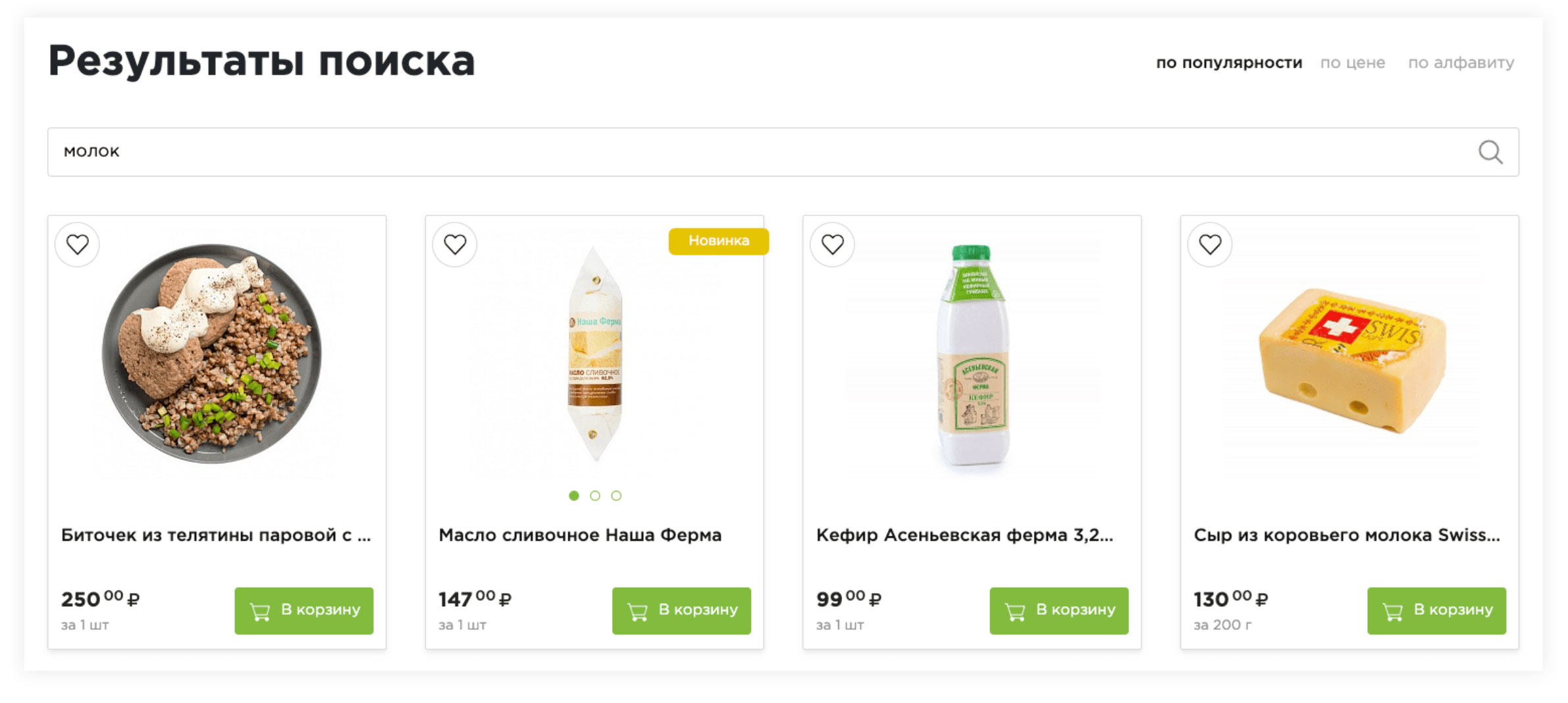The width and height of the screenshot is (1568, 703).
Task: Add kefir for 99 ₽ to cart
Action: coord(1058,610)
